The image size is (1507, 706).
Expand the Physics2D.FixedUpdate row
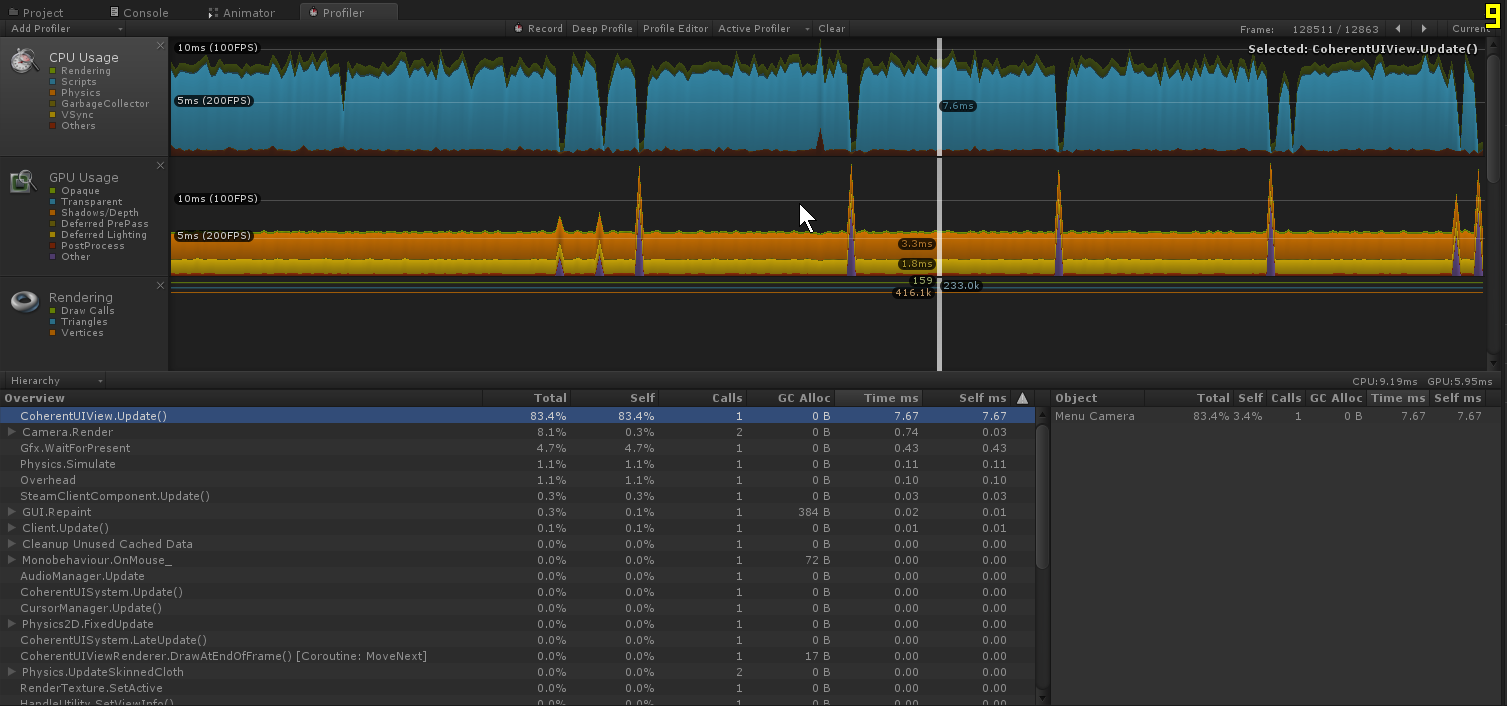[12, 624]
